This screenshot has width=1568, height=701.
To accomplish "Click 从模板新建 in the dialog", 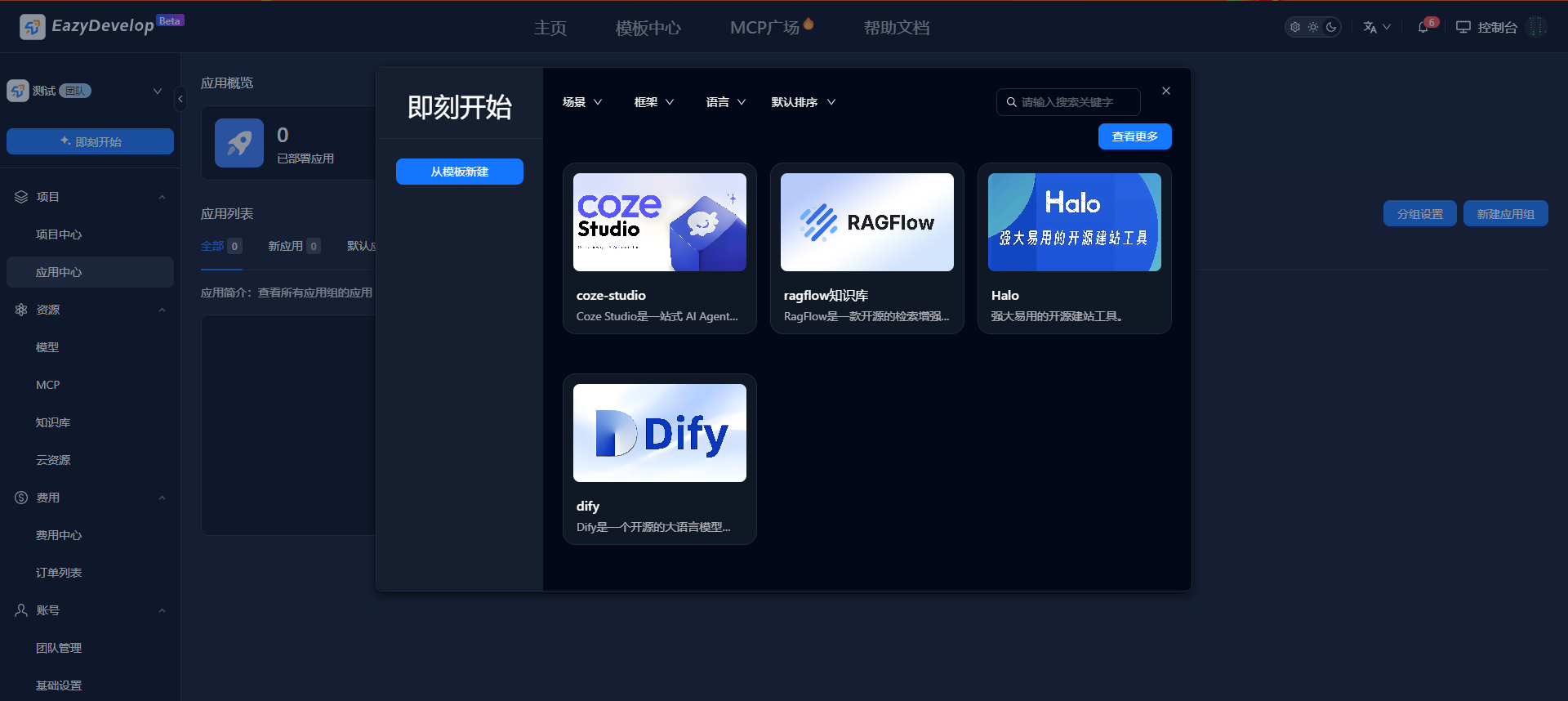I will pyautogui.click(x=460, y=172).
